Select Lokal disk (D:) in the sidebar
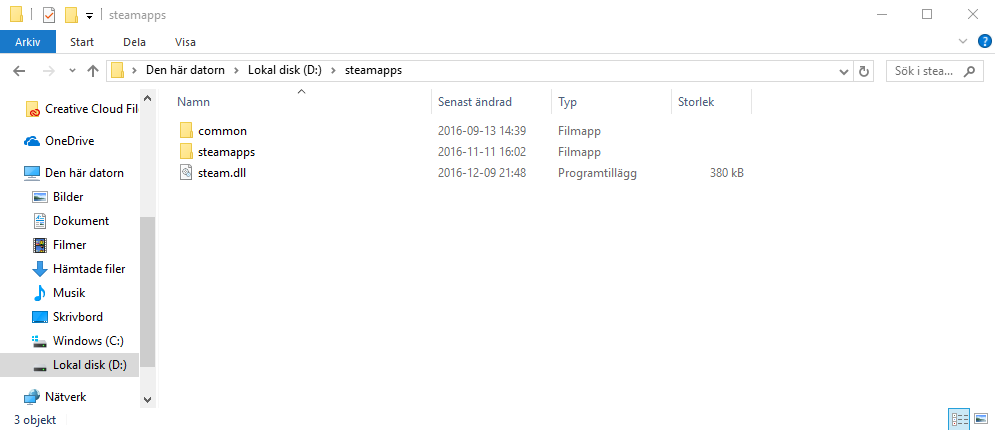995x430 pixels. [69, 365]
